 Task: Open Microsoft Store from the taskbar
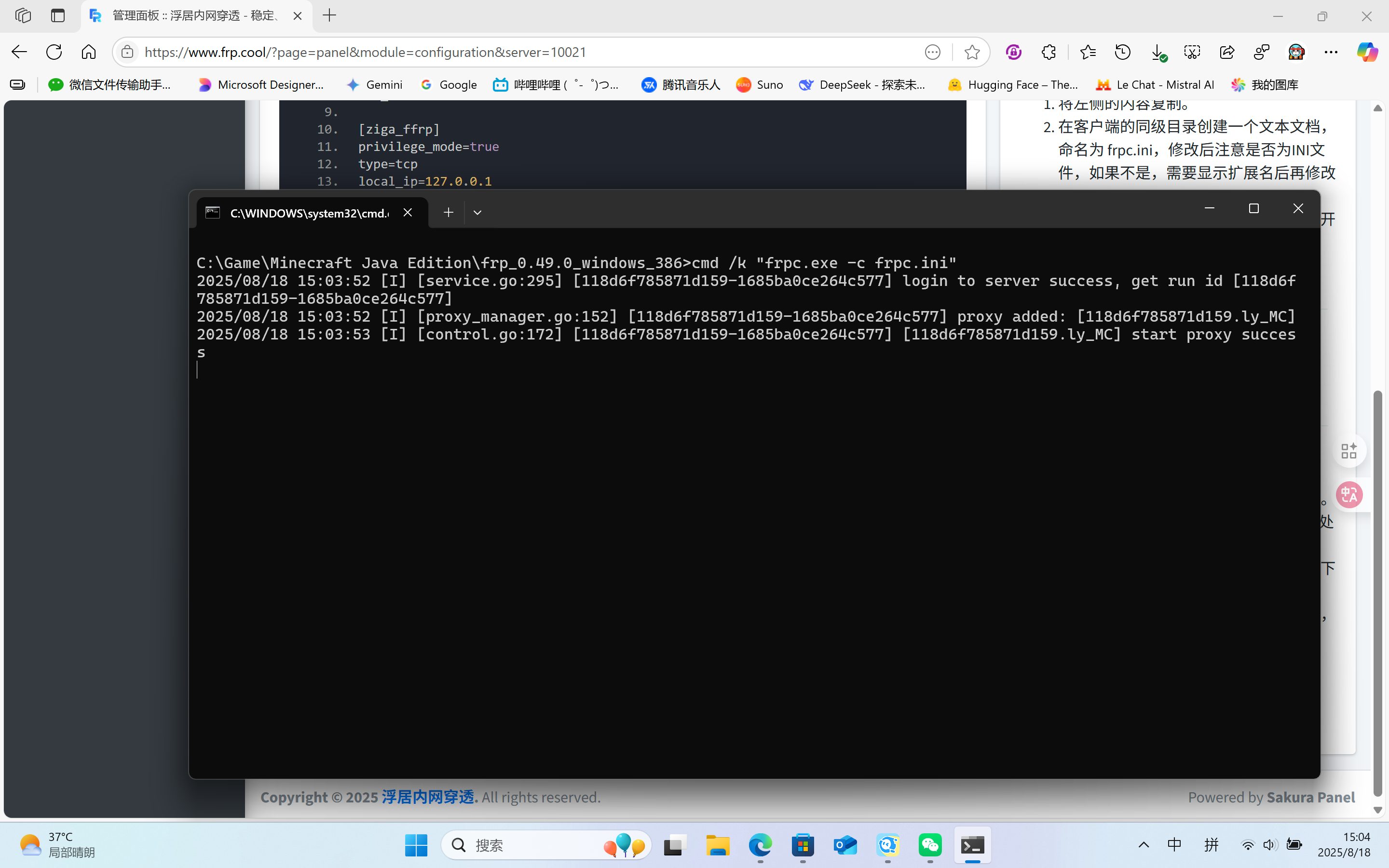803,845
